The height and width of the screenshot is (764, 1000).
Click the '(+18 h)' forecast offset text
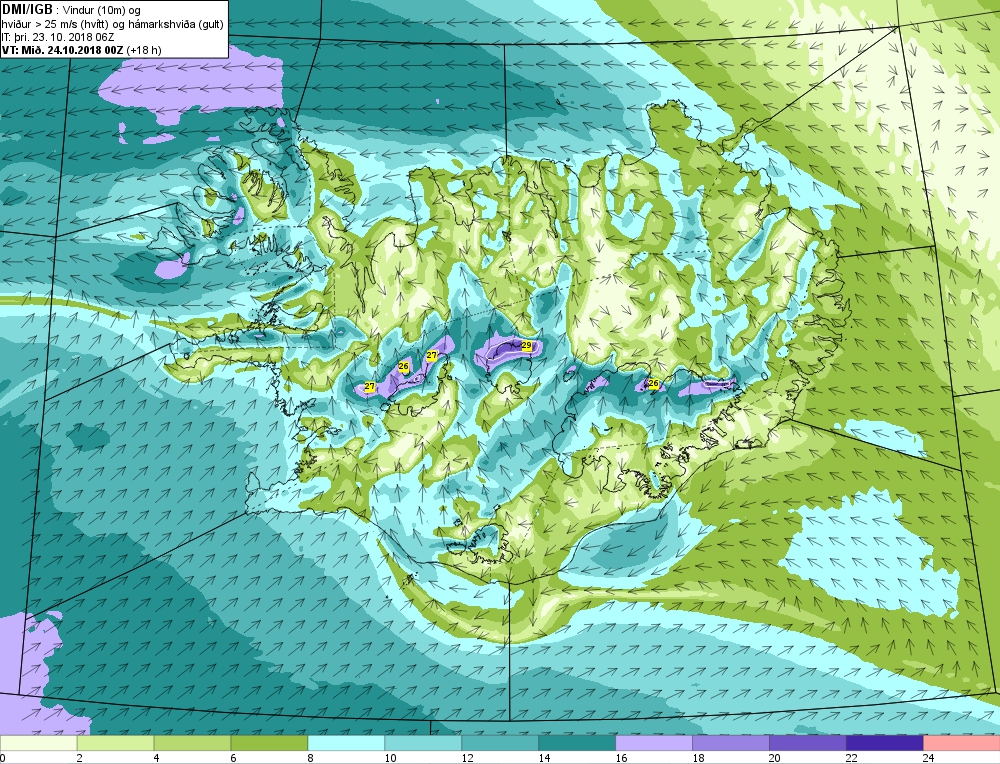pyautogui.click(x=144, y=50)
